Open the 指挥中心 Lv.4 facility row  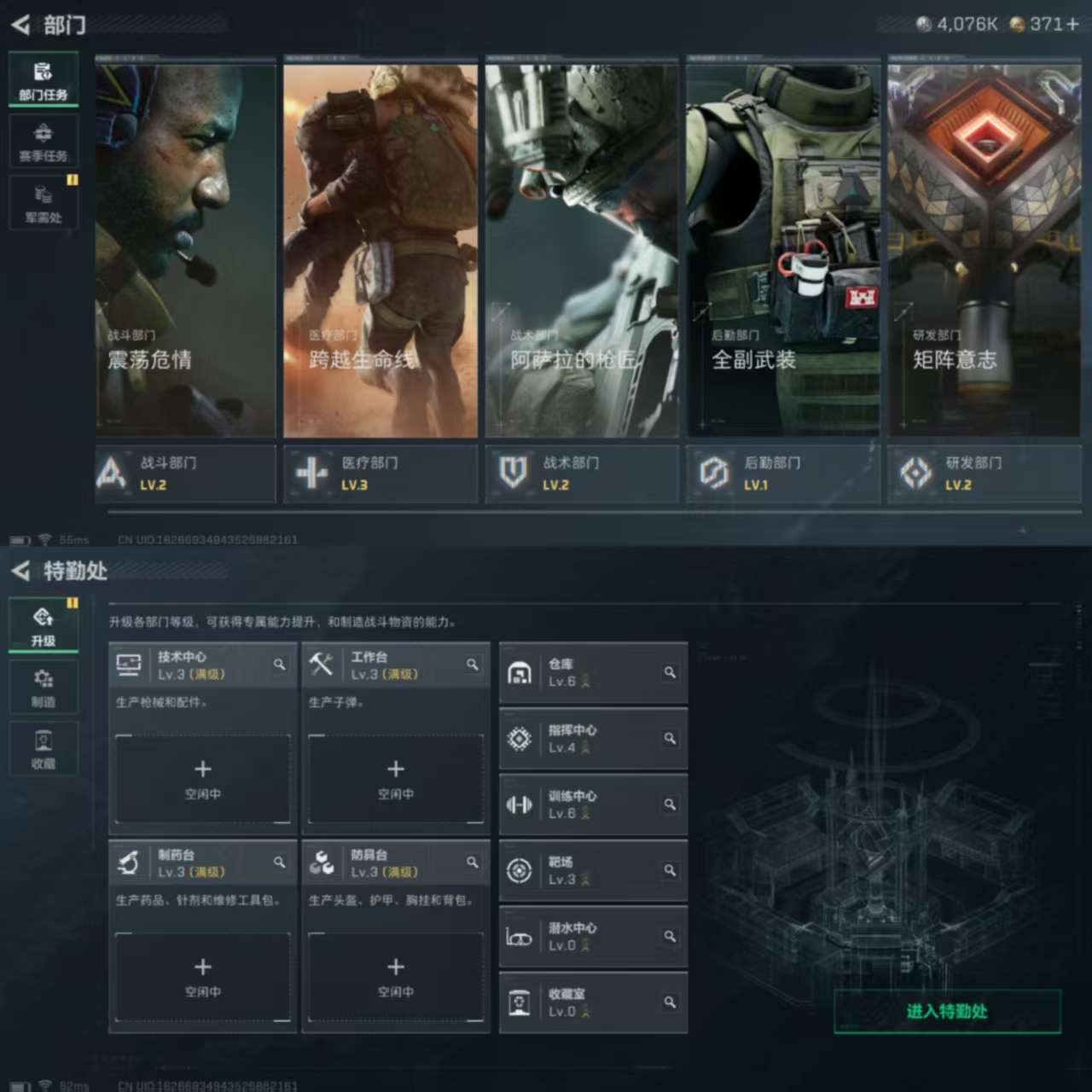point(594,739)
